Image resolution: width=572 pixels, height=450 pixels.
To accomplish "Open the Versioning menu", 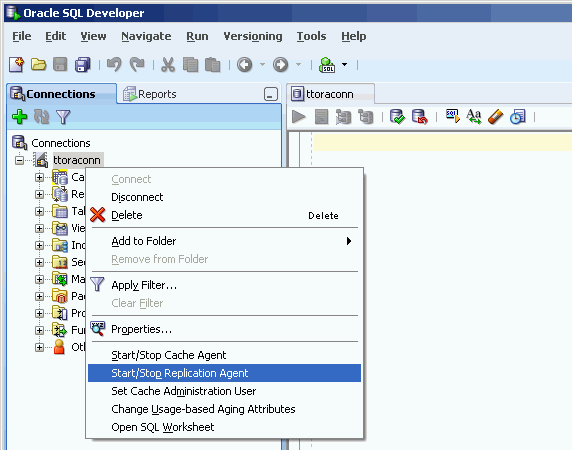I will click(x=253, y=36).
